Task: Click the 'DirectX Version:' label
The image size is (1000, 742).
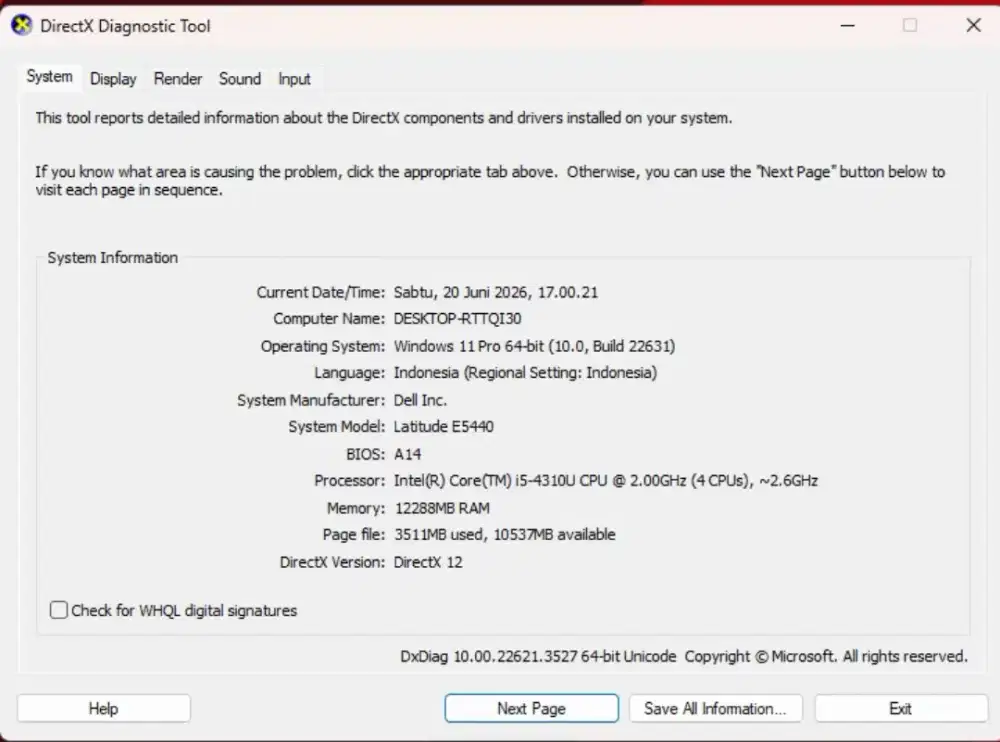Action: (332, 562)
